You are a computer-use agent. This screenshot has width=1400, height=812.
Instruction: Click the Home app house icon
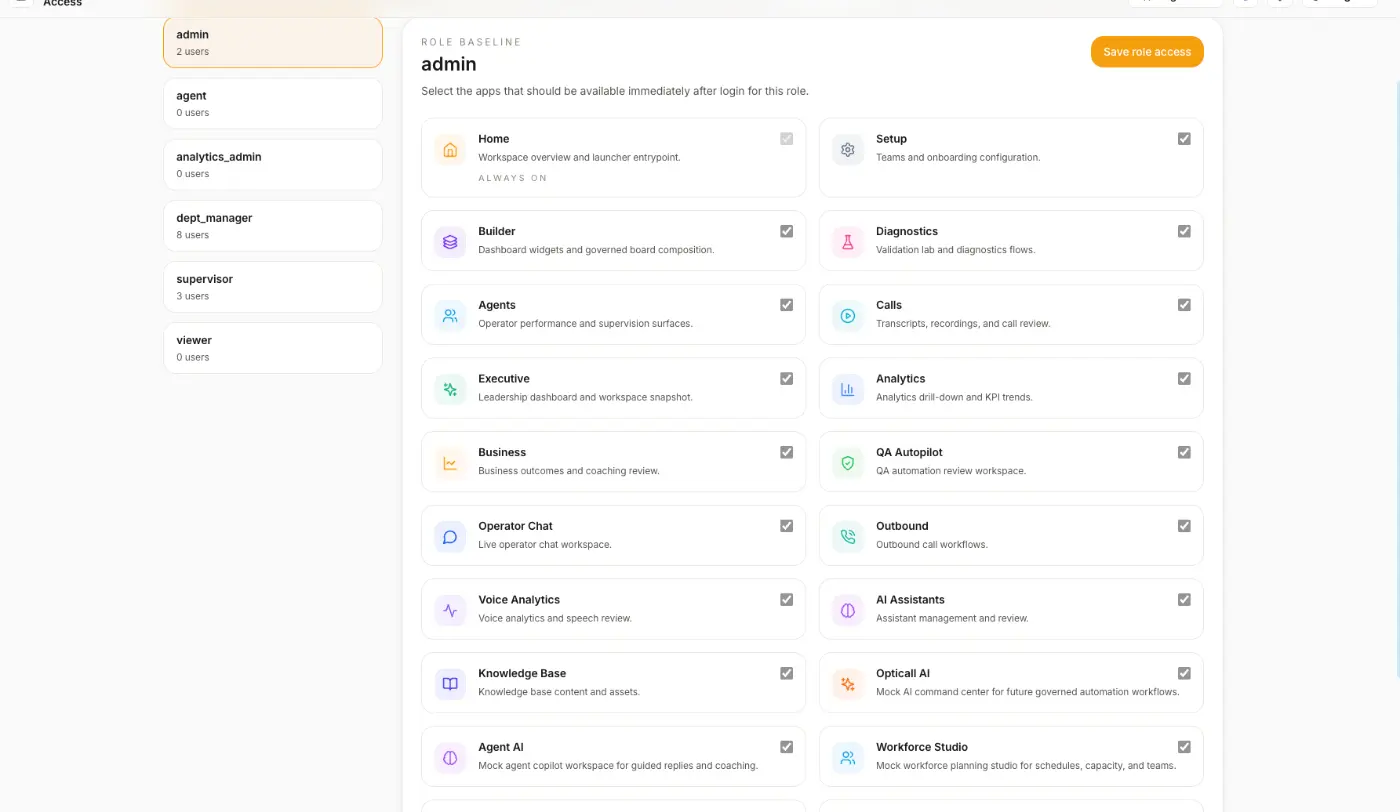pyautogui.click(x=450, y=150)
